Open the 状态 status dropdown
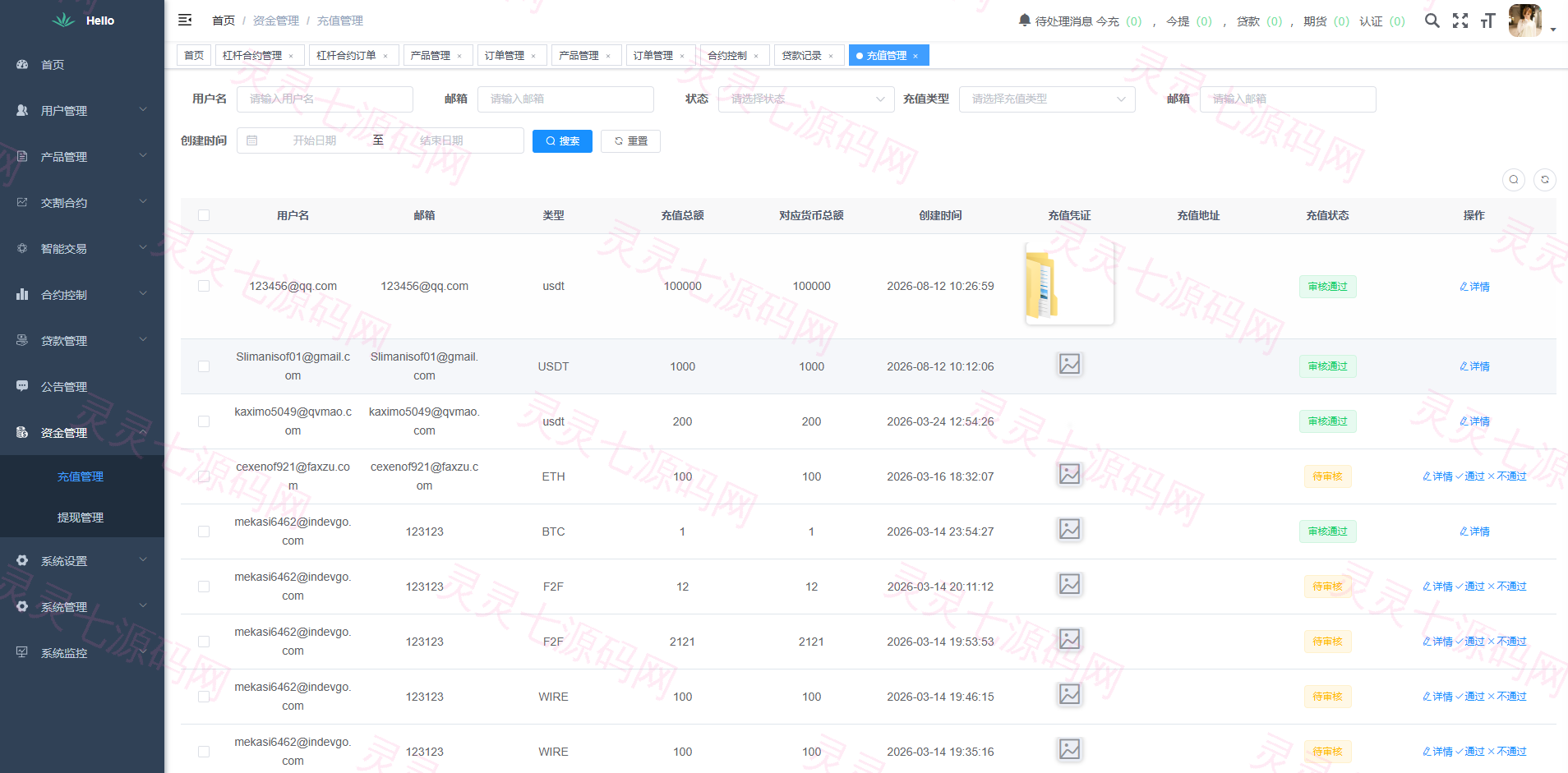Image resolution: width=1568 pixels, height=773 pixels. [x=806, y=99]
